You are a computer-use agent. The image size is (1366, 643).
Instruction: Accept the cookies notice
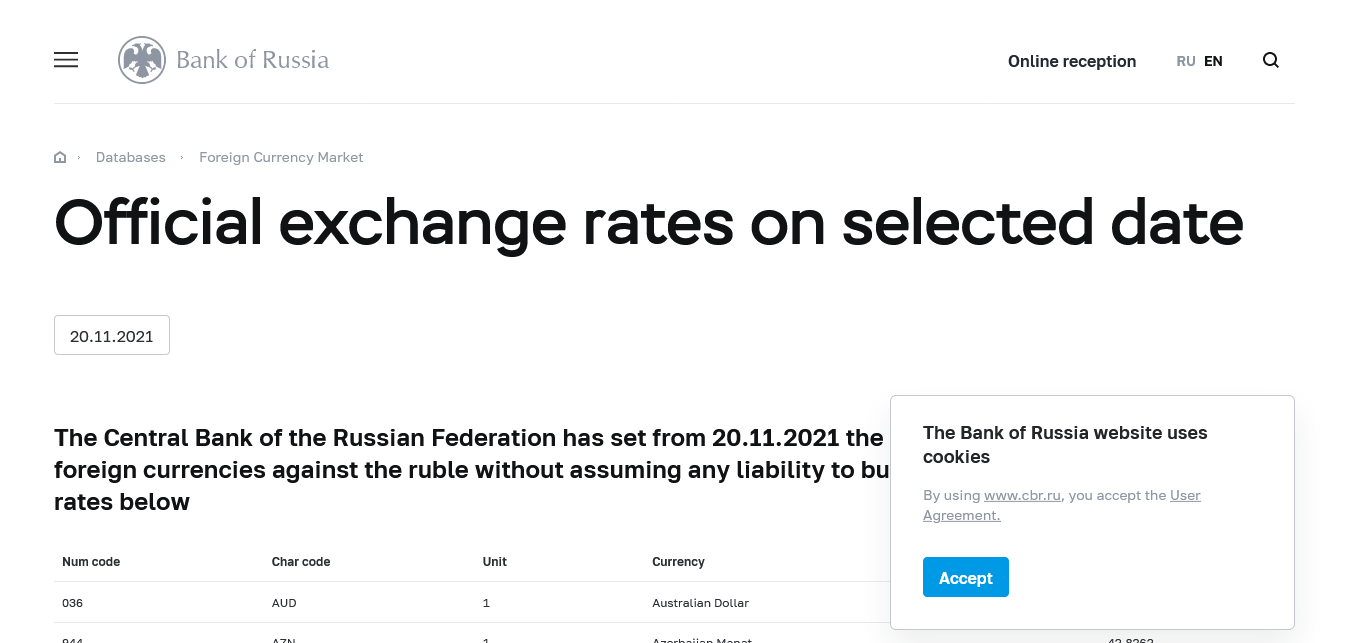pyautogui.click(x=965, y=578)
